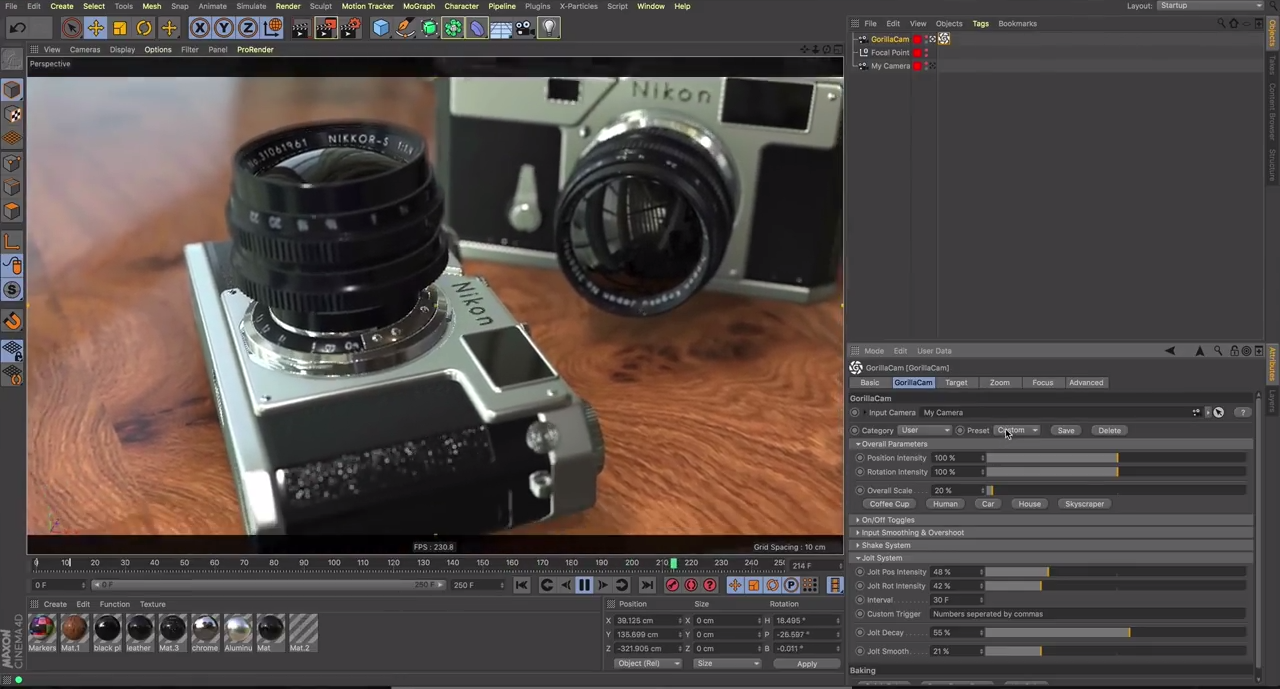Image resolution: width=1280 pixels, height=689 pixels.
Task: Select Focal Point object in Object Manager
Action: tap(889, 52)
